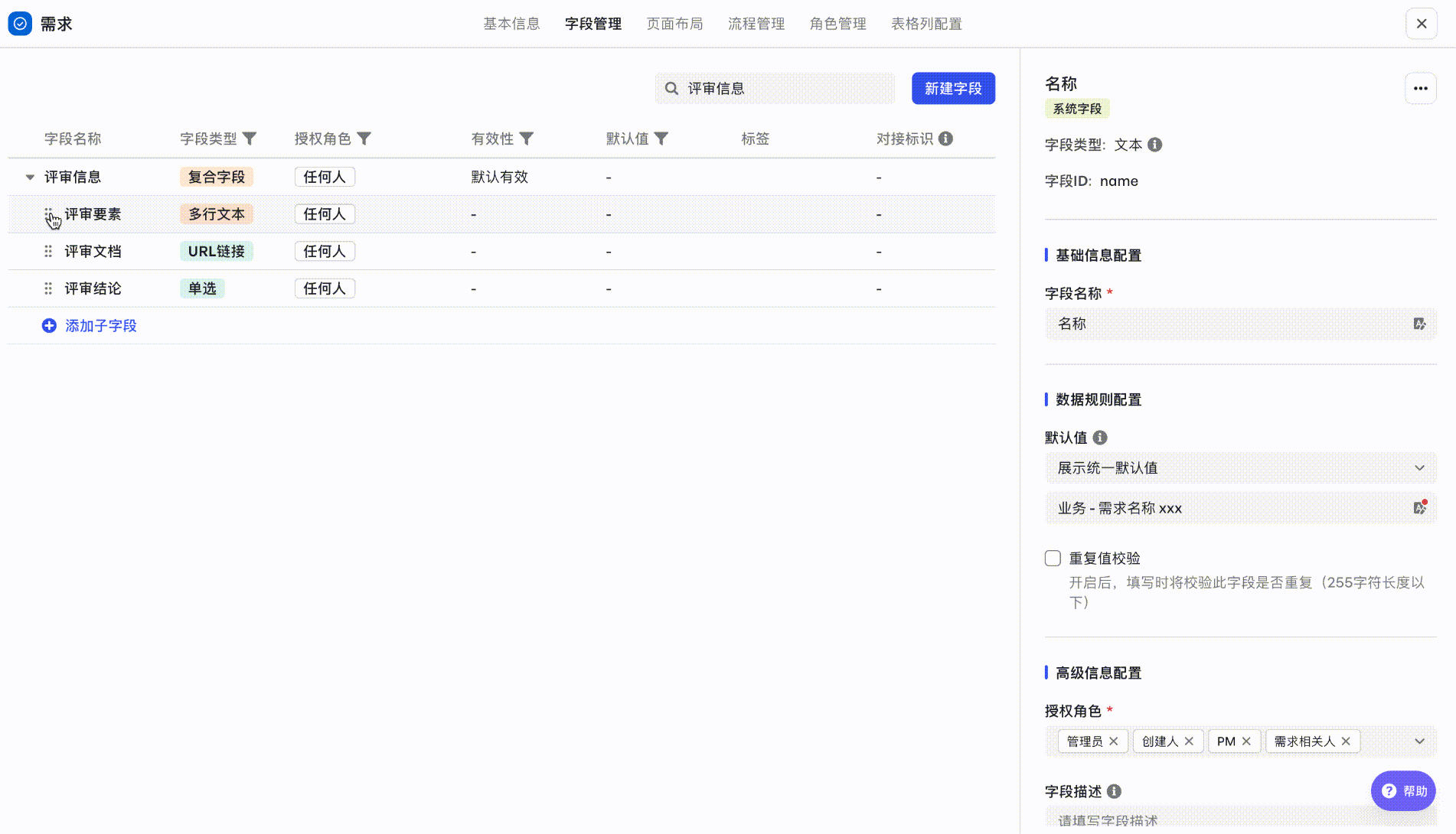Enable the 重复值校验 checkbox
The width and height of the screenshot is (1456, 834).
click(1053, 559)
